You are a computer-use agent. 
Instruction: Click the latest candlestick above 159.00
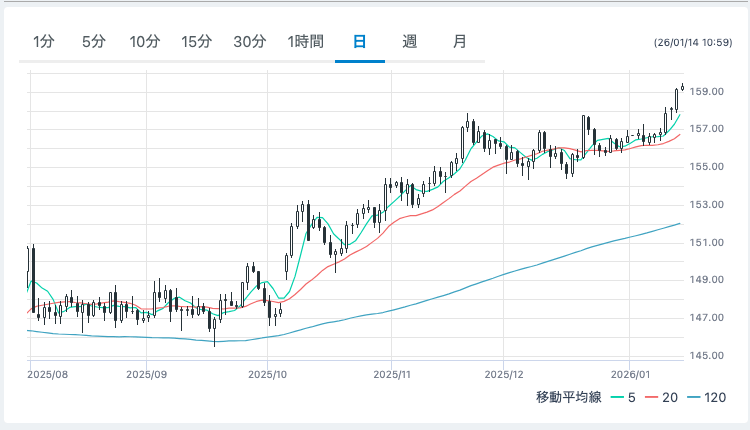[682, 86]
